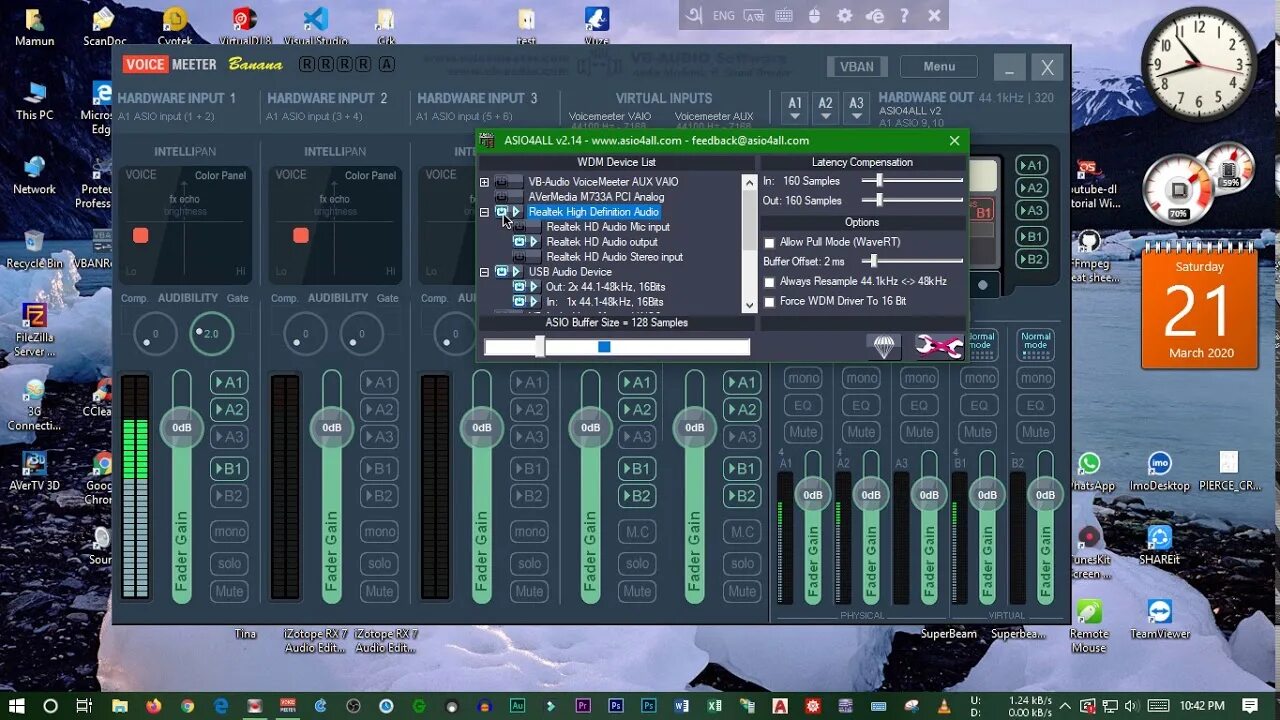Click Hardware Input 1 Gate knob showing 2.0

[211, 334]
